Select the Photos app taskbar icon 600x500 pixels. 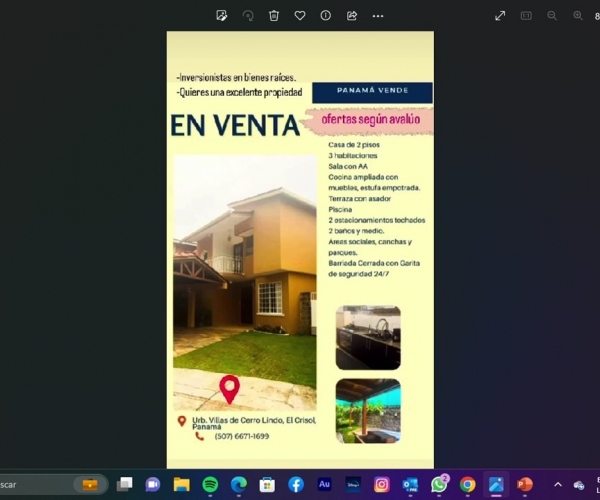(496, 485)
